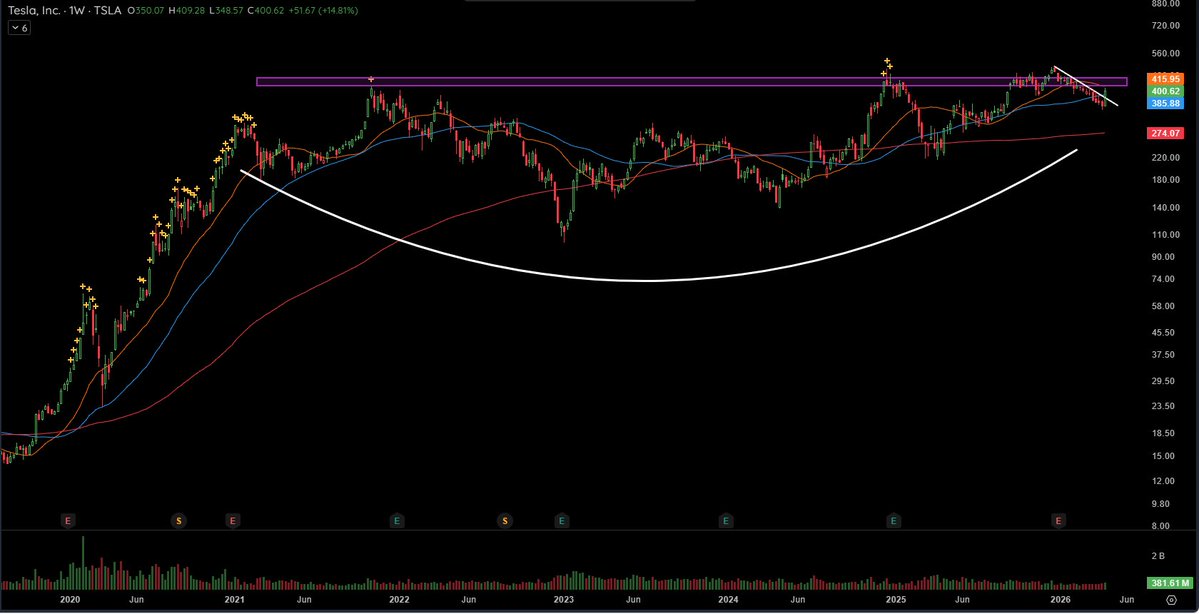This screenshot has width=1199, height=614.
Task: Click orange split marker between Jun 2022 and 2023
Action: click(x=505, y=521)
